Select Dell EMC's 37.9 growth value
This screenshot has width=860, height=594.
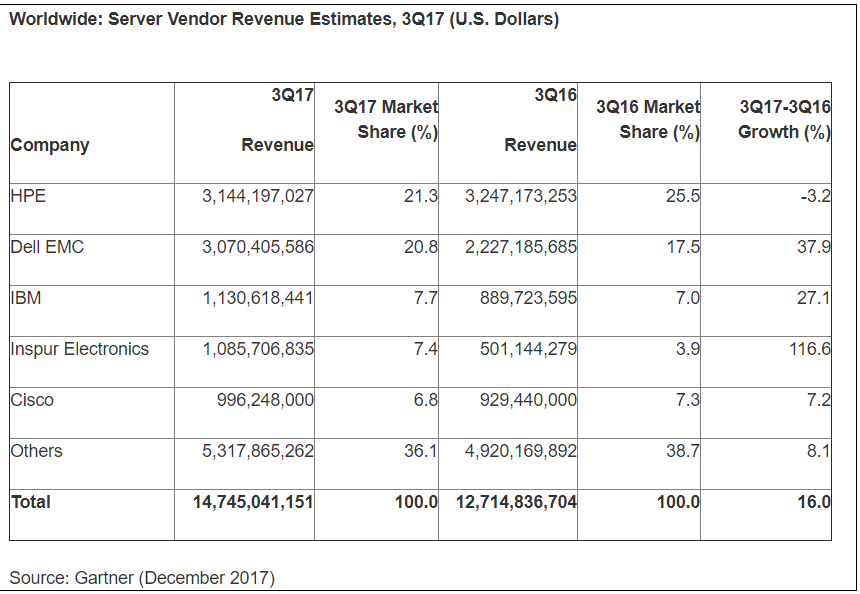813,247
